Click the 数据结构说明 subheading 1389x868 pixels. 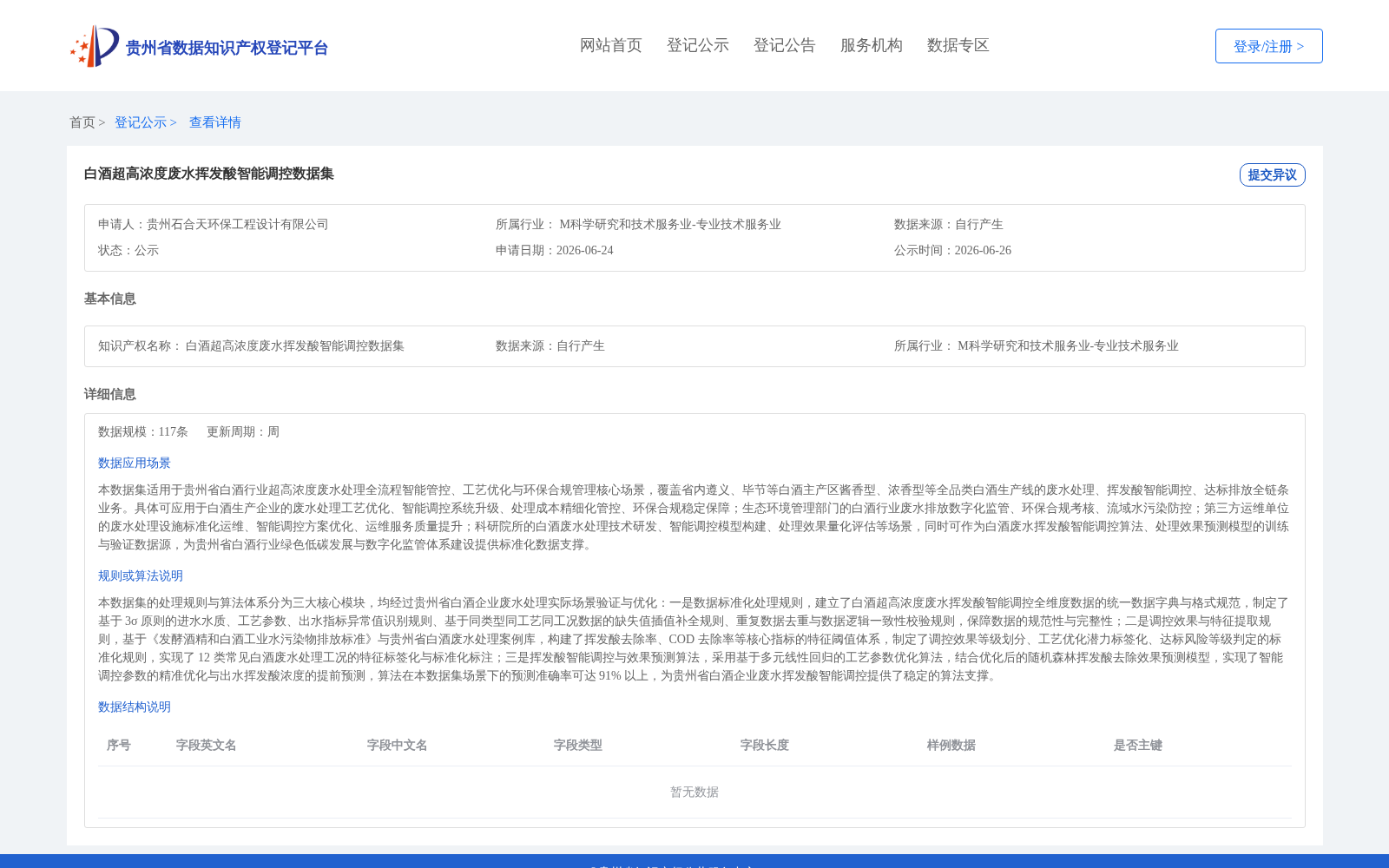pyautogui.click(x=135, y=707)
